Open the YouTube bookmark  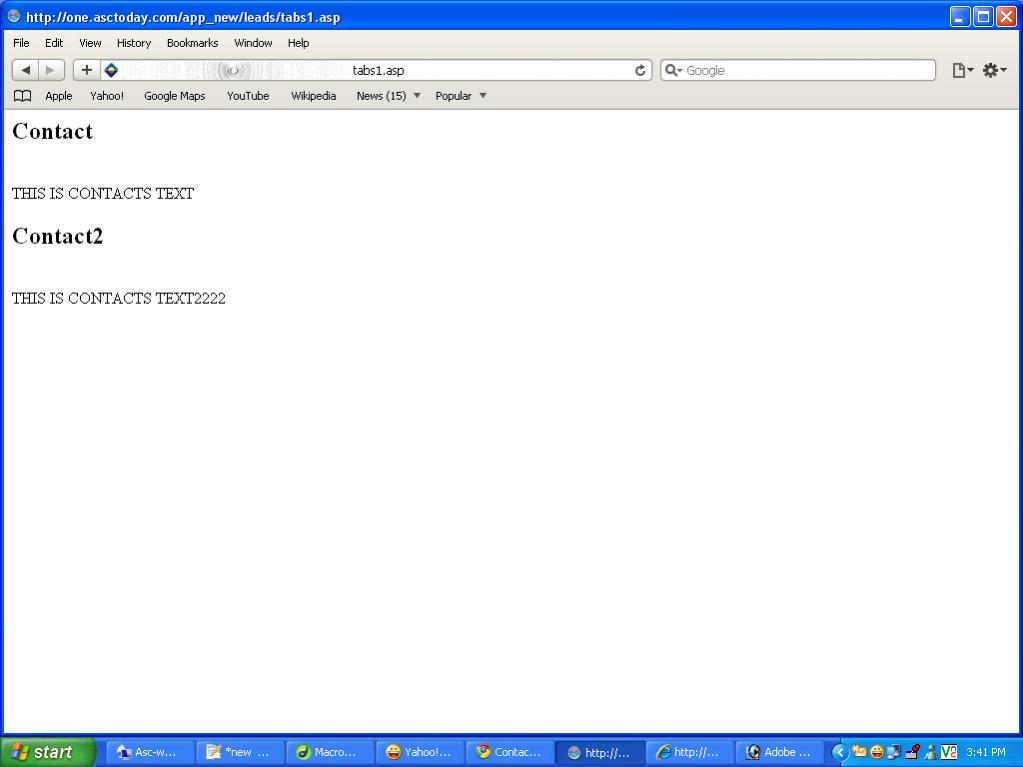(x=248, y=96)
